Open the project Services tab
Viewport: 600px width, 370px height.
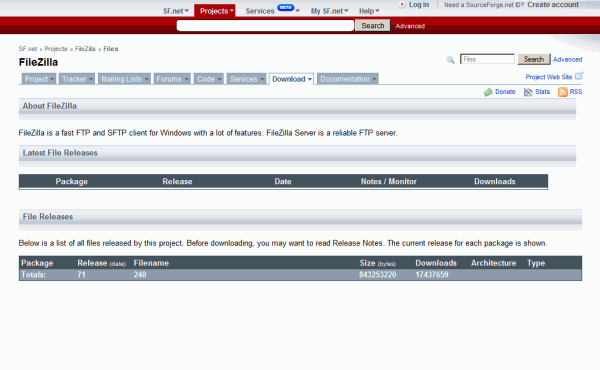coord(246,79)
